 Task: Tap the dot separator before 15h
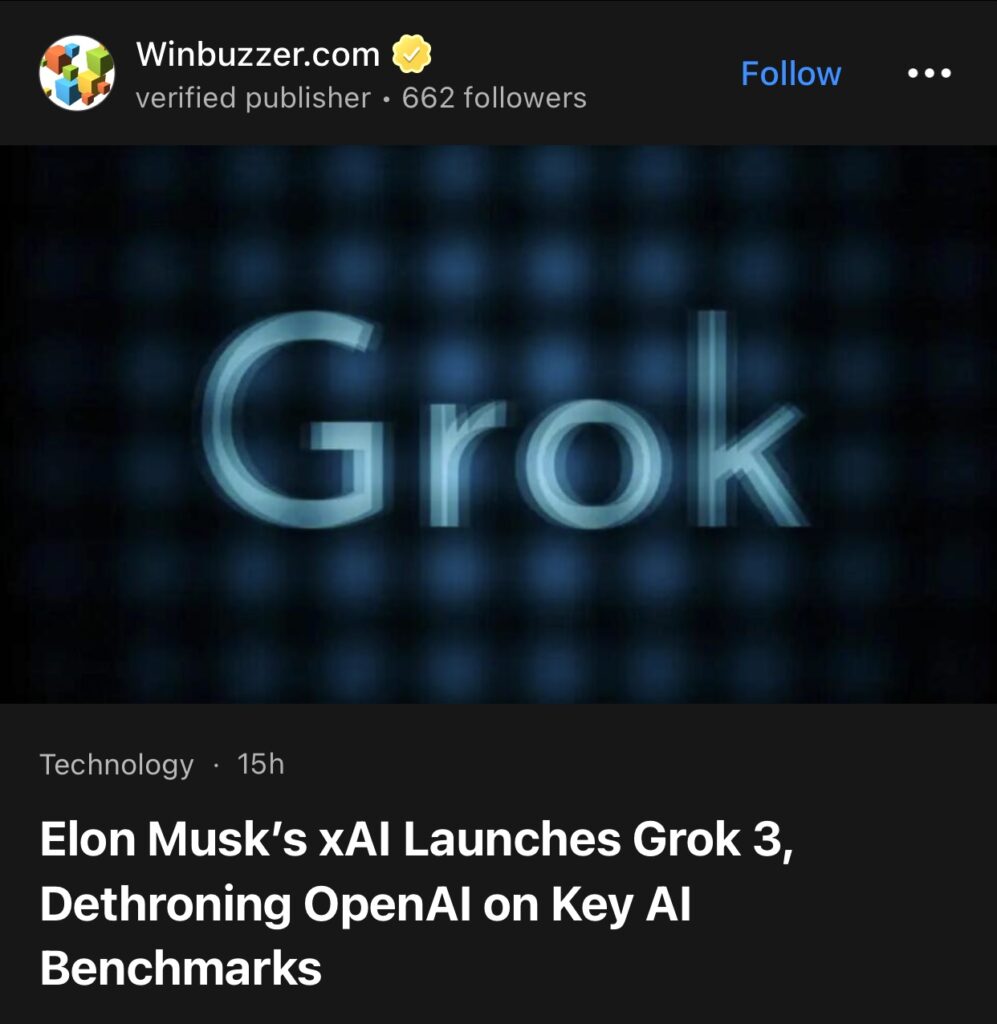pyautogui.click(x=215, y=765)
